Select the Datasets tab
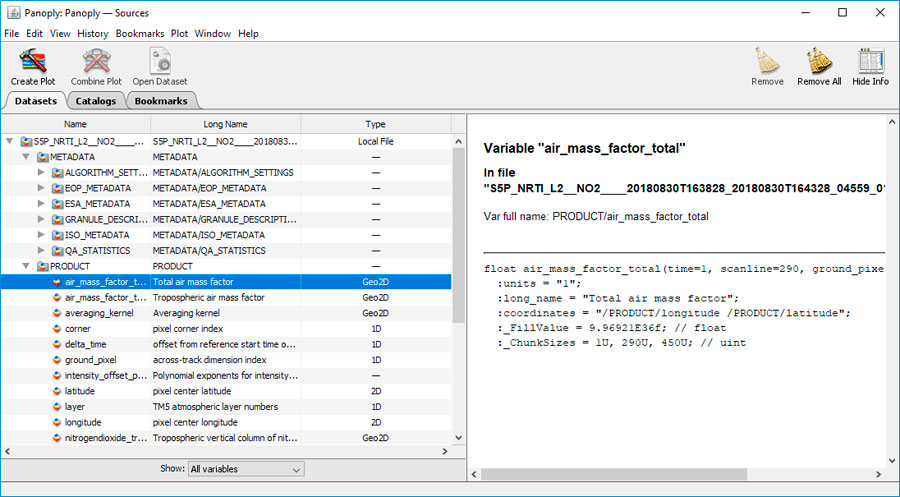Screen dimensions: 900x497 pyautogui.click(x=36, y=101)
